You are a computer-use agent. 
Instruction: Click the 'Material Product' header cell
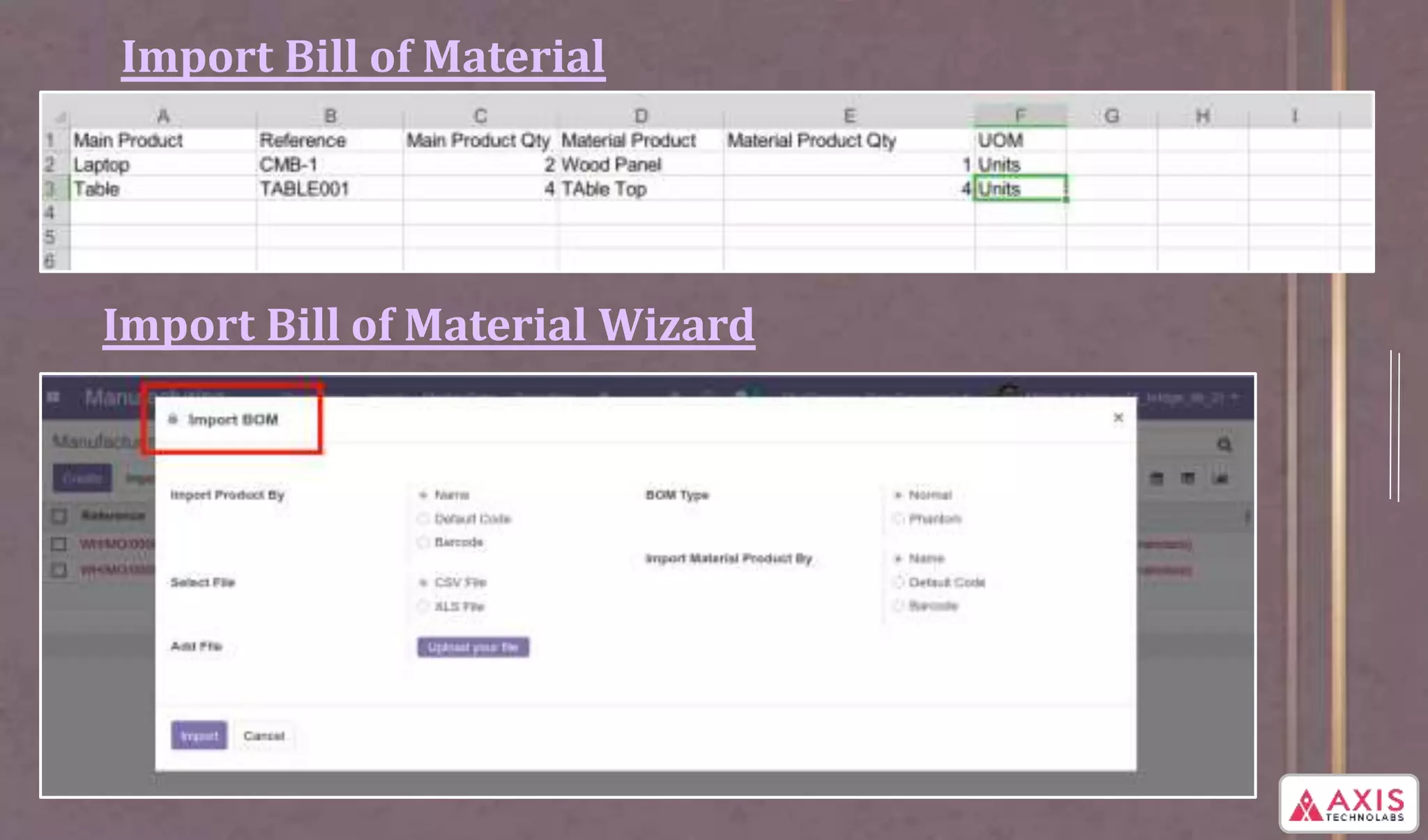tap(641, 140)
